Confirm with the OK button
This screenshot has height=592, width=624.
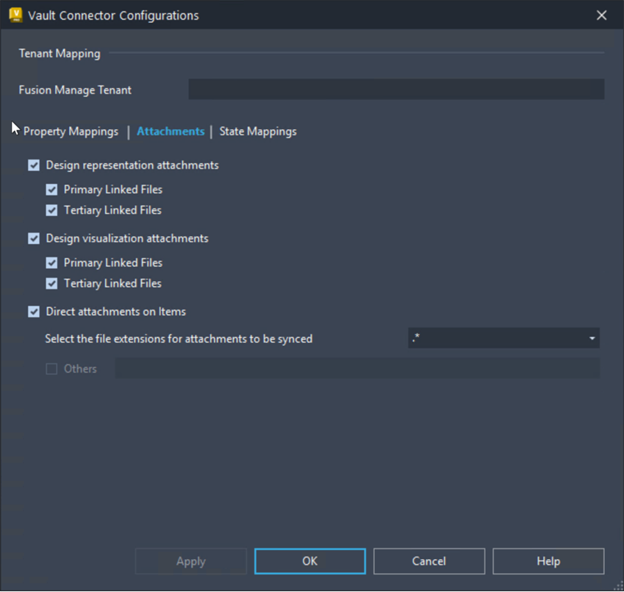310,561
